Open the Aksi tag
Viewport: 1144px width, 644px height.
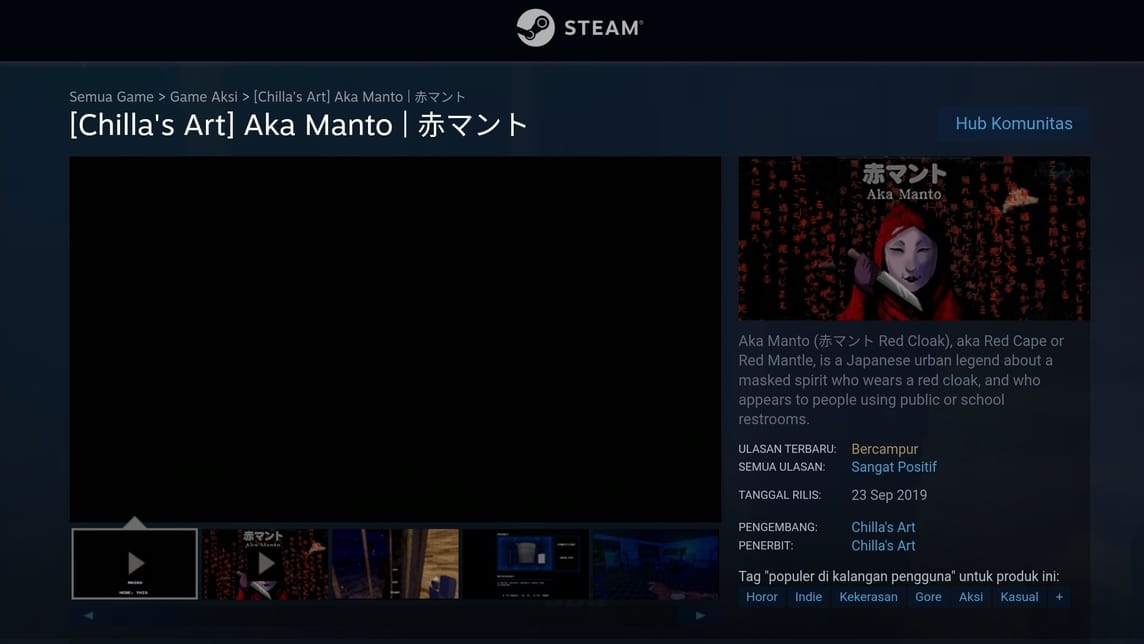click(971, 597)
